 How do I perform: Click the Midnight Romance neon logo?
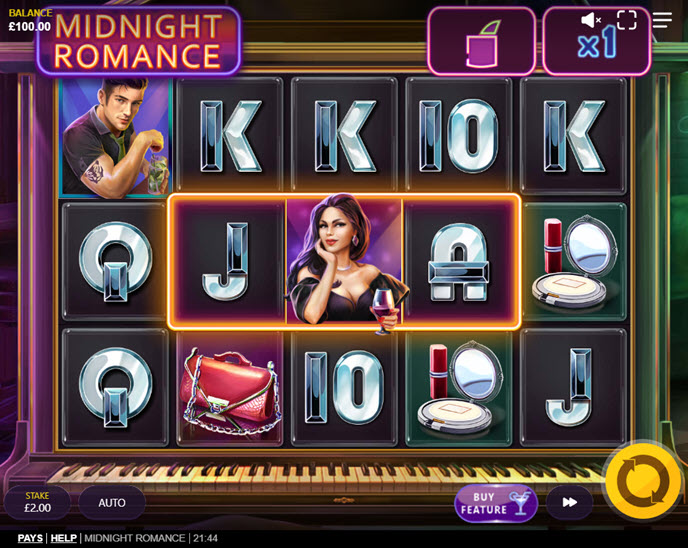pos(138,41)
